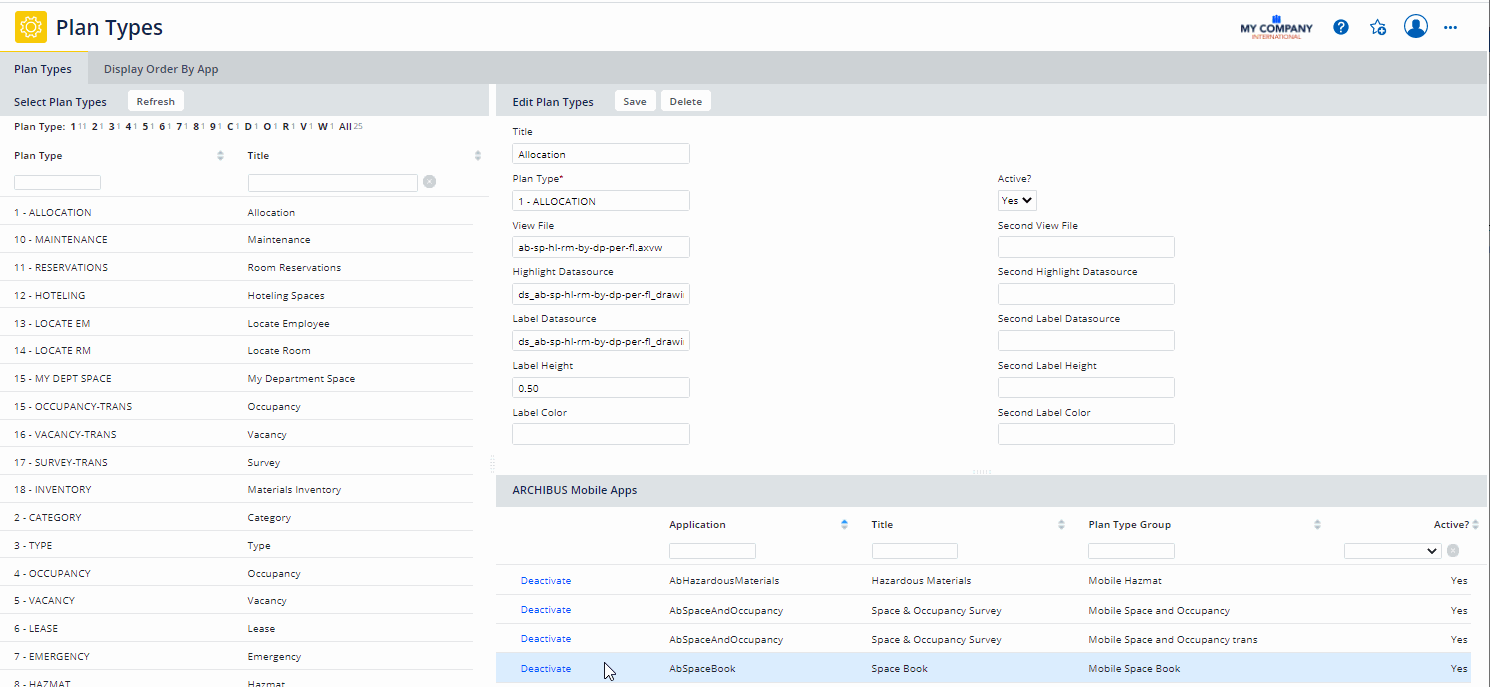Click the add to favorites star icon
This screenshot has height=687, width=1490.
click(1378, 27)
